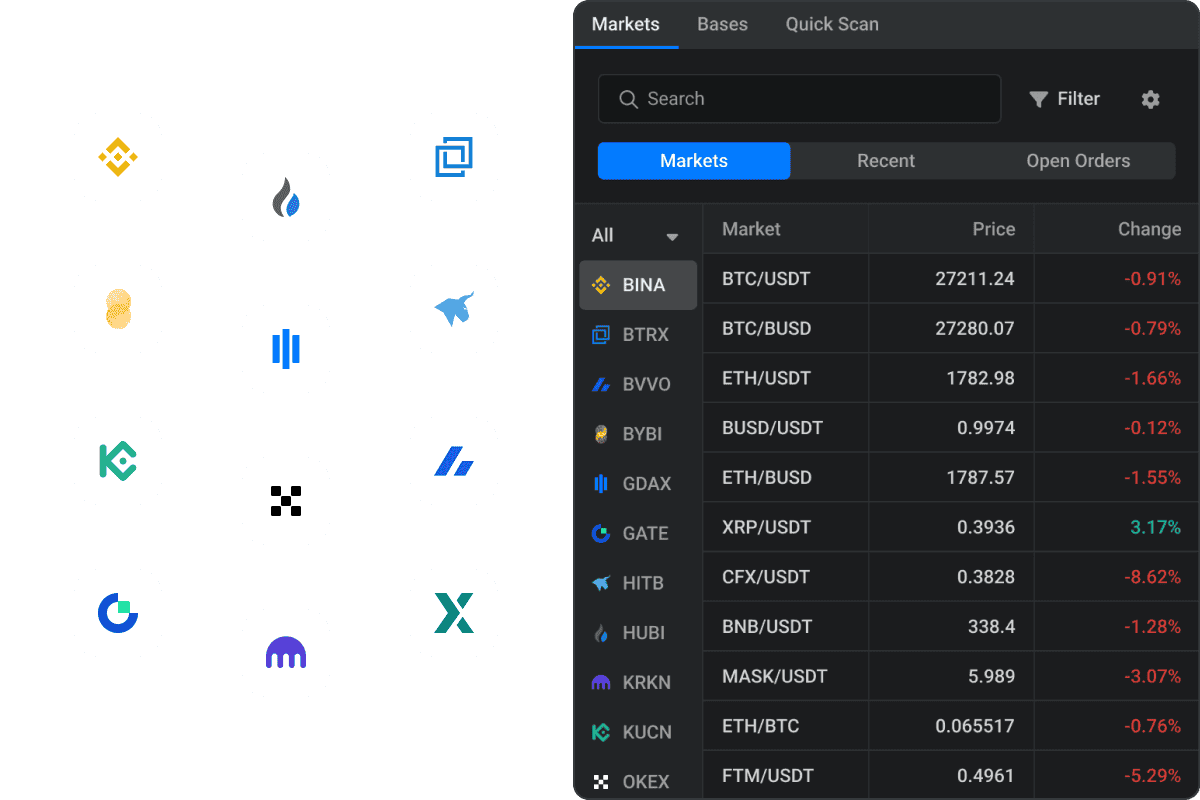The width and height of the screenshot is (1200, 800).
Task: Click the Gate.io logo tile
Action: coord(118,613)
